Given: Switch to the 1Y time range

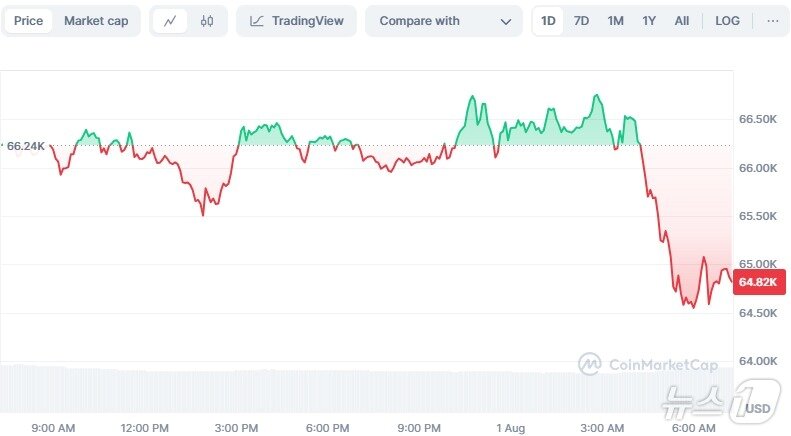Looking at the screenshot, I should pyautogui.click(x=650, y=21).
